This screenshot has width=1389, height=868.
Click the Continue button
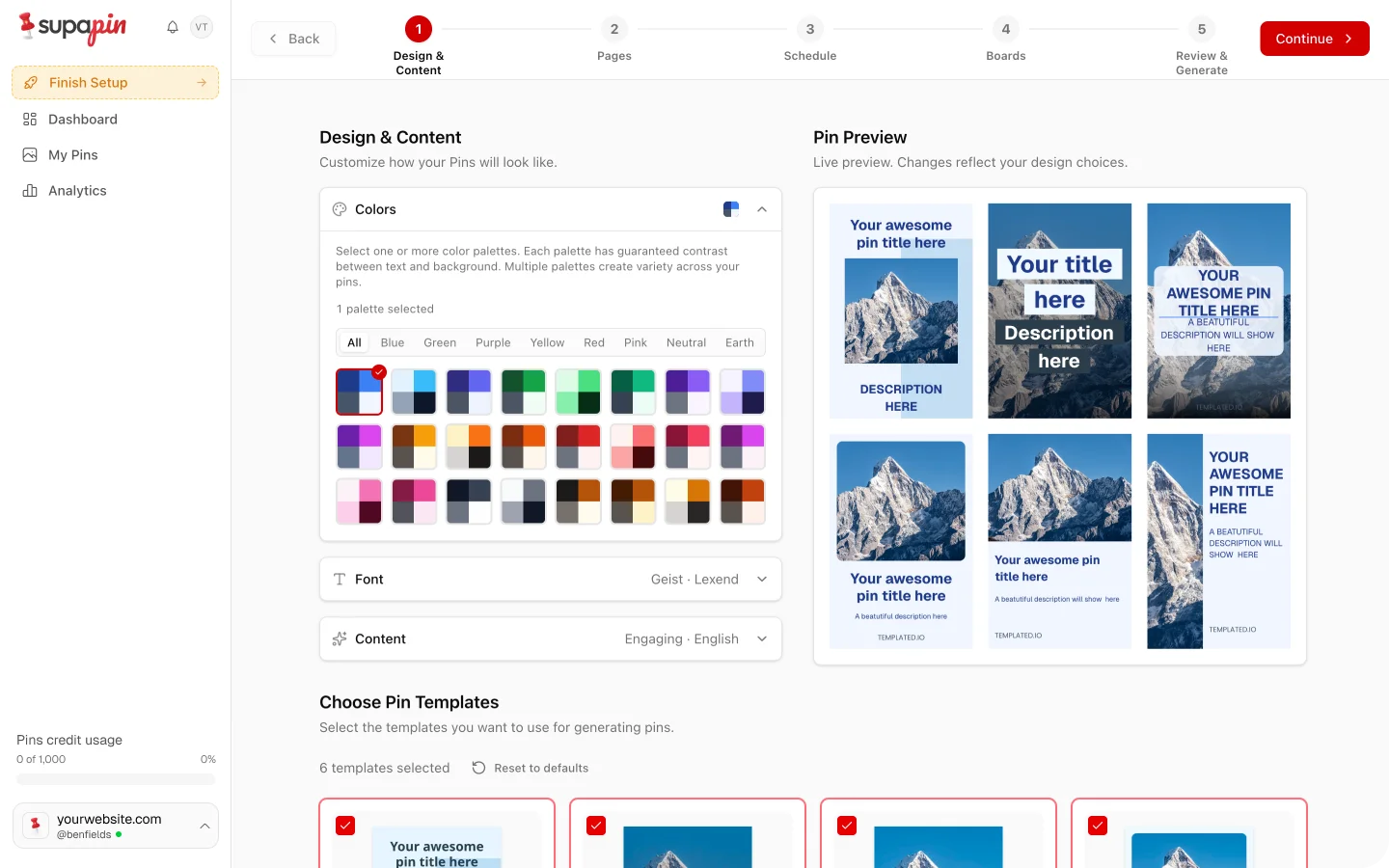coord(1314,39)
